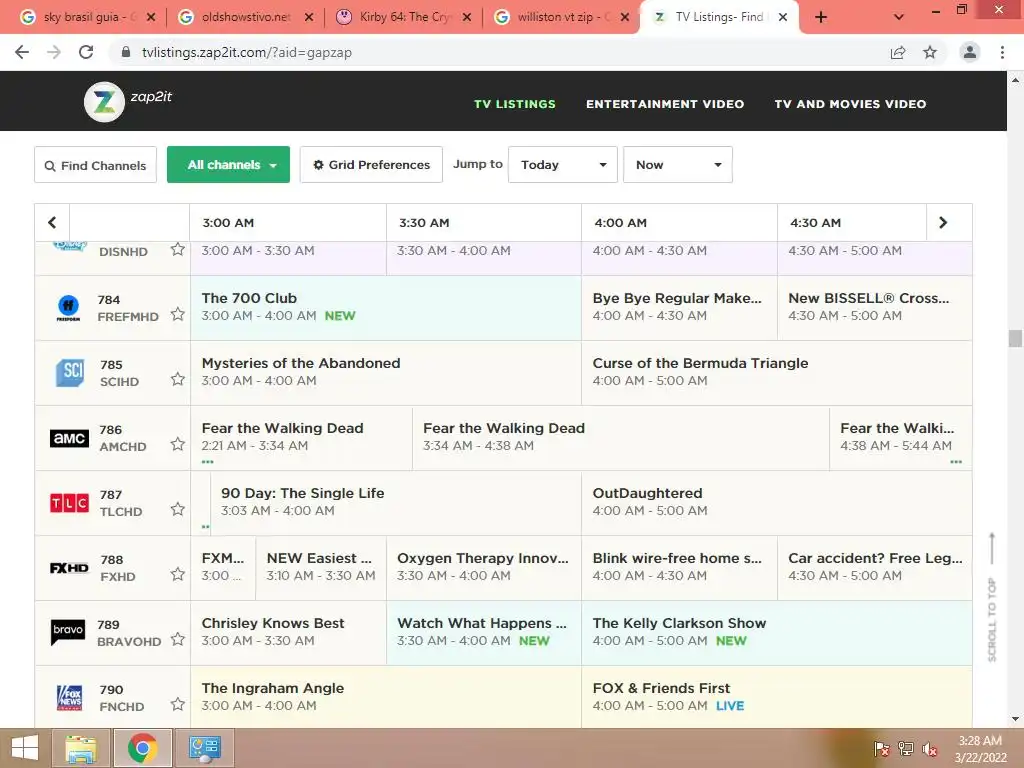Favorite channel 790 FNCHD with star
Viewport: 1024px width, 768px height.
tap(178, 704)
